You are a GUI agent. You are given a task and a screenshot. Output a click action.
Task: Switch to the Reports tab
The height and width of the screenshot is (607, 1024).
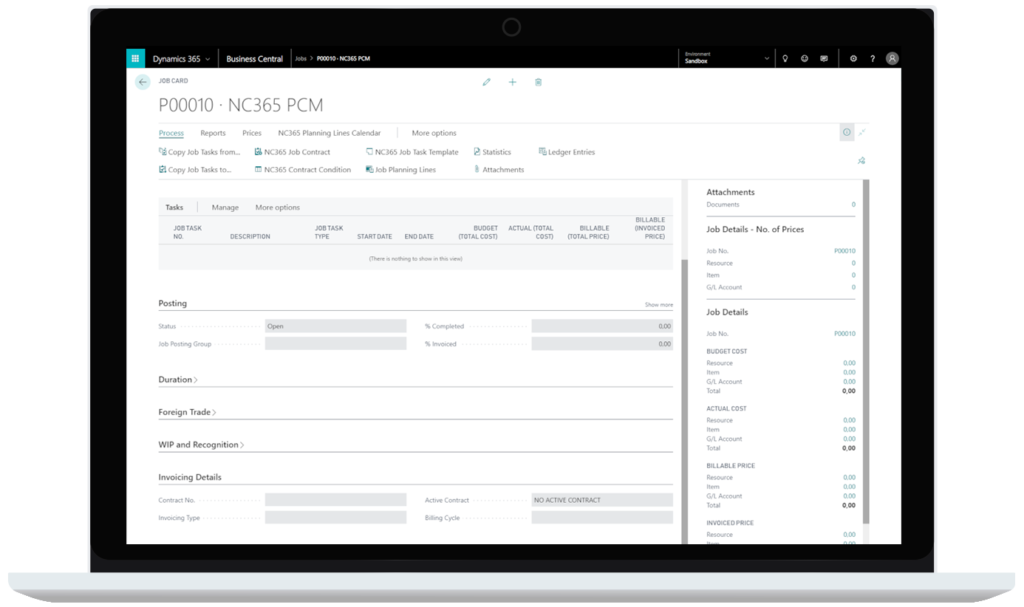click(x=213, y=133)
